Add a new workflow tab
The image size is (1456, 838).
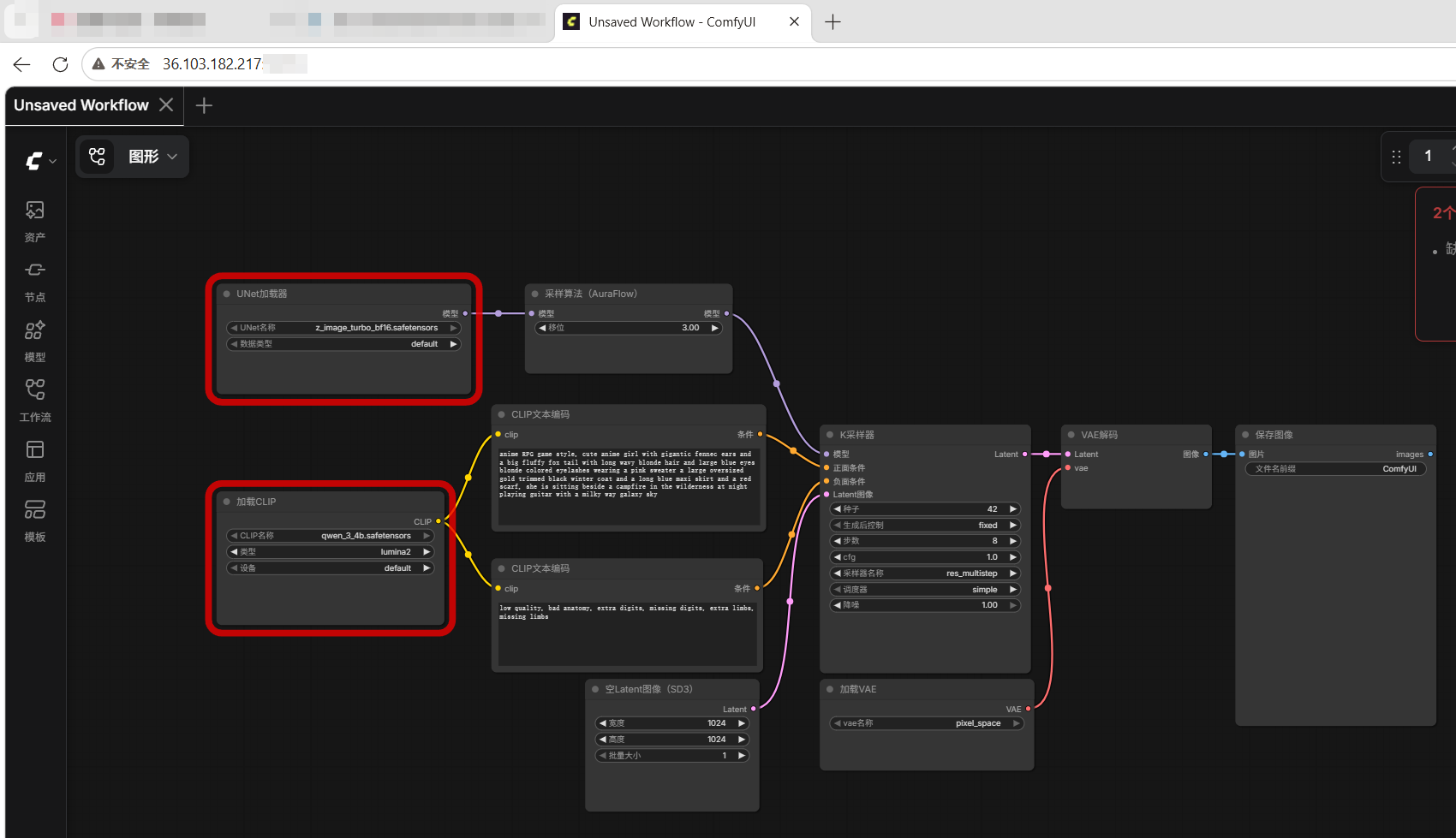click(x=204, y=105)
